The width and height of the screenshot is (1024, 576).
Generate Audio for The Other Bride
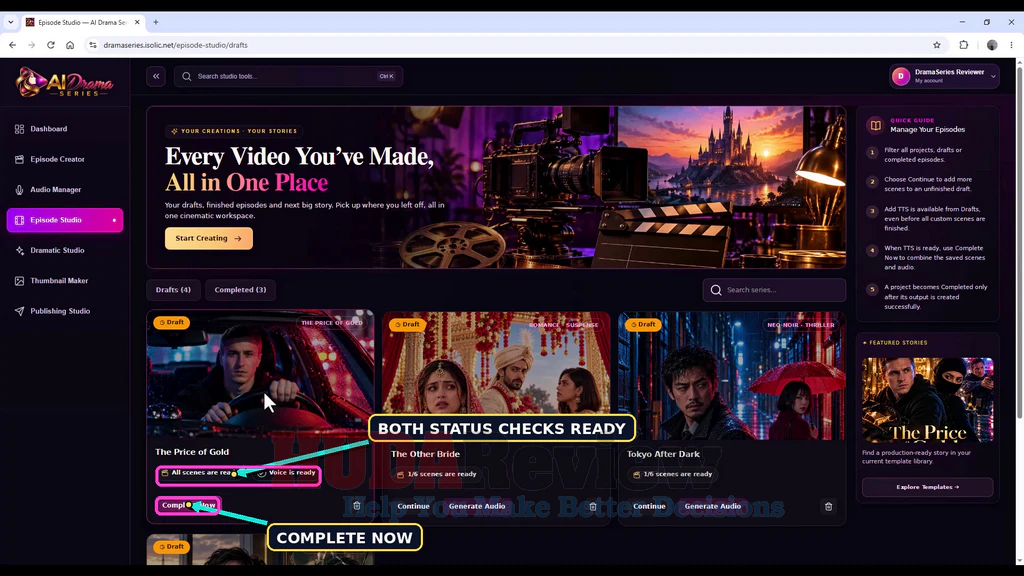[x=477, y=506]
